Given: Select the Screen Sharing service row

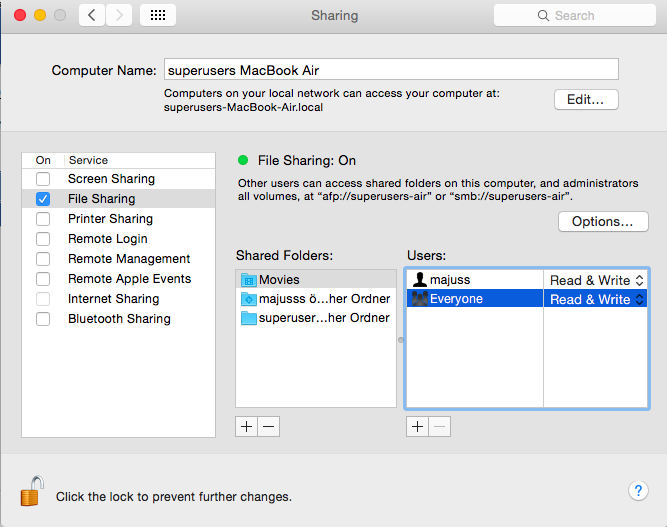Looking at the screenshot, I should pos(119,179).
